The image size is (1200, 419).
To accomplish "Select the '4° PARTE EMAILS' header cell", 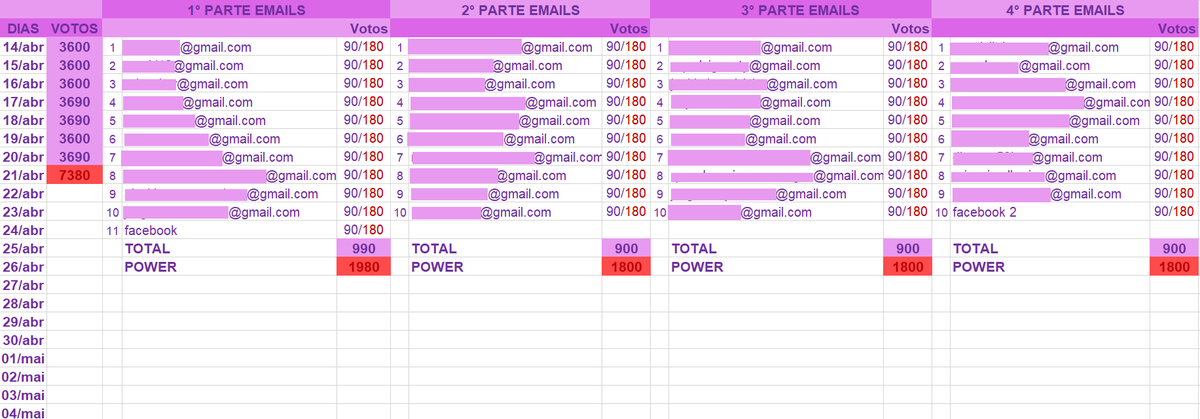I will pos(1066,10).
